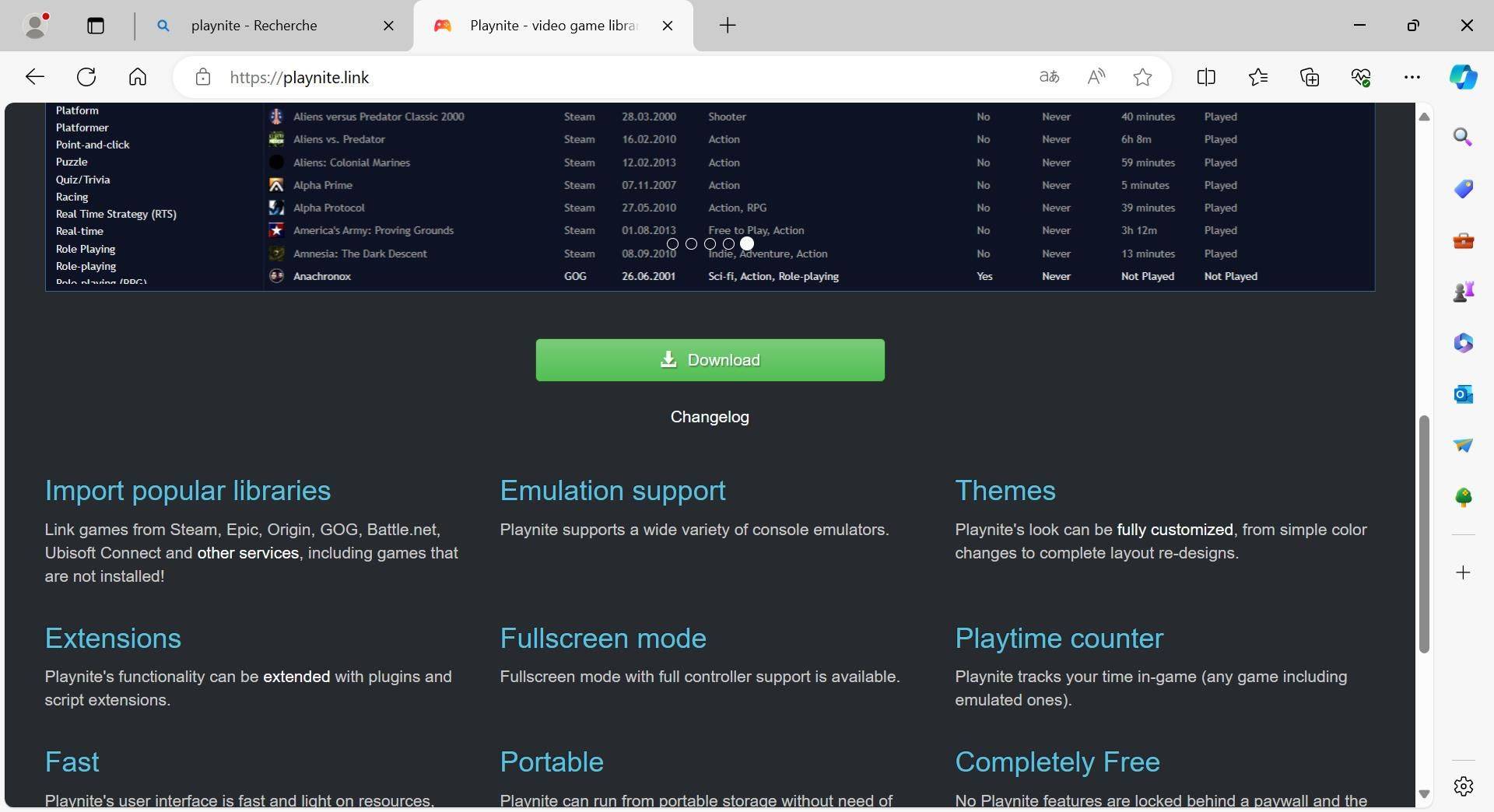
Task: Open the Collections panel
Action: (1310, 77)
